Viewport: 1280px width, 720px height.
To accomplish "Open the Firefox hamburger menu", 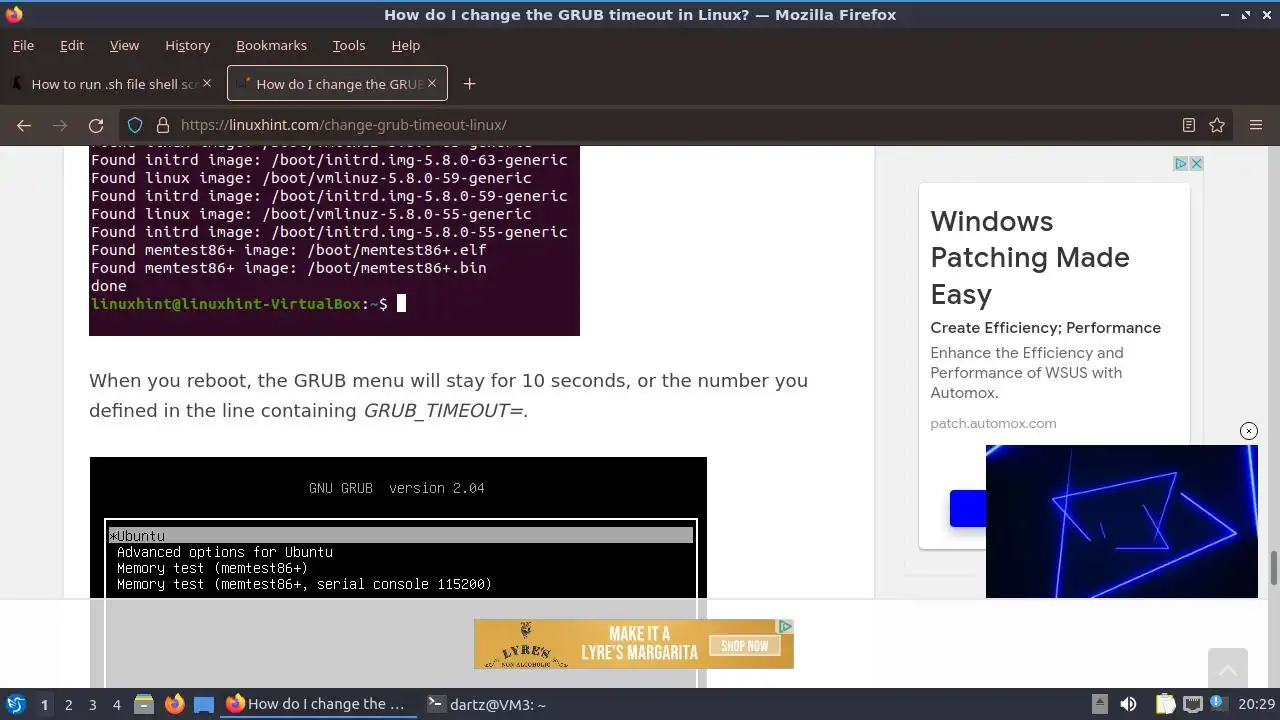I will 1256,125.
